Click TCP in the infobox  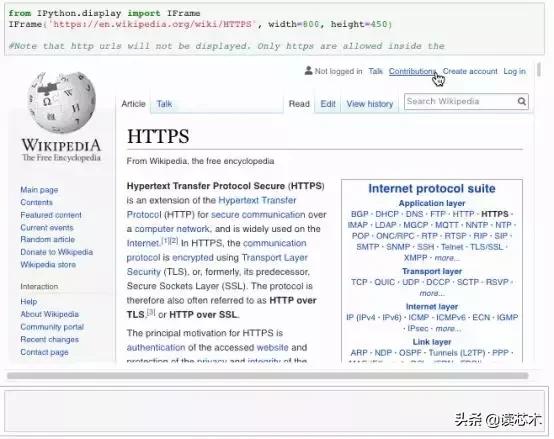pos(359,282)
